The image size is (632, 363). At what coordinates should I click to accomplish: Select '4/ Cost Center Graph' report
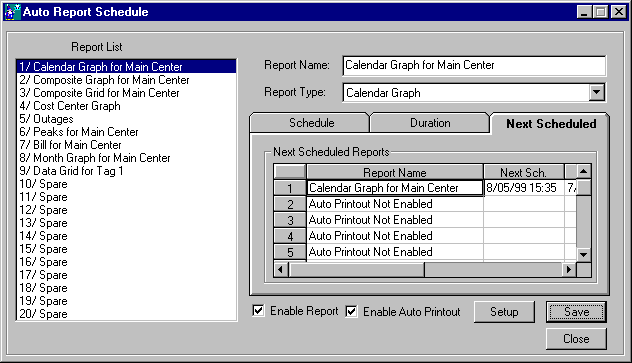coord(126,106)
